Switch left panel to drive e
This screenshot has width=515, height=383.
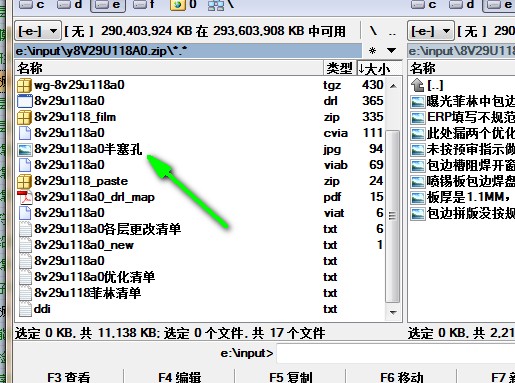click(x=108, y=5)
